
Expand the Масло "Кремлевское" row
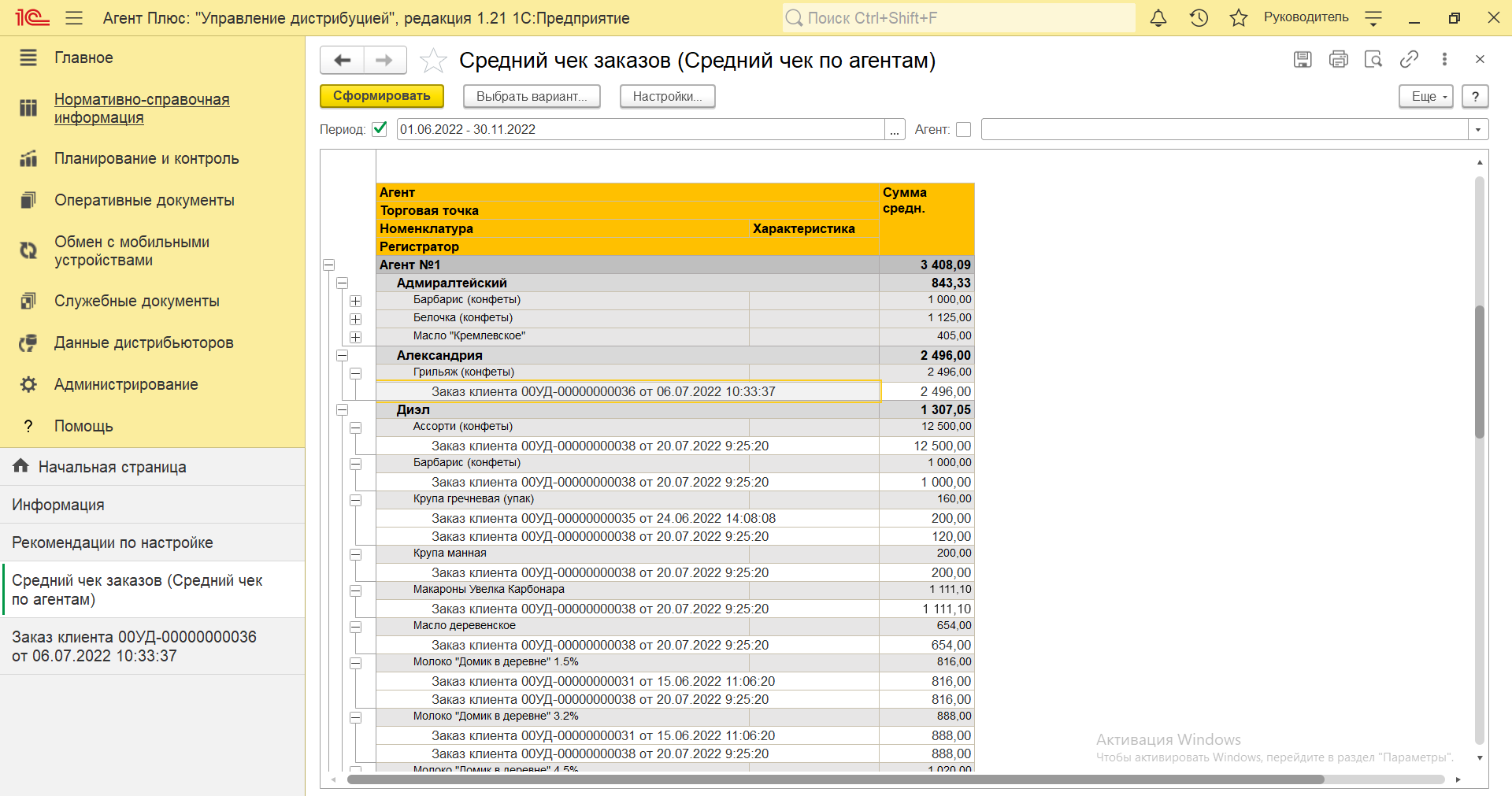coord(356,337)
